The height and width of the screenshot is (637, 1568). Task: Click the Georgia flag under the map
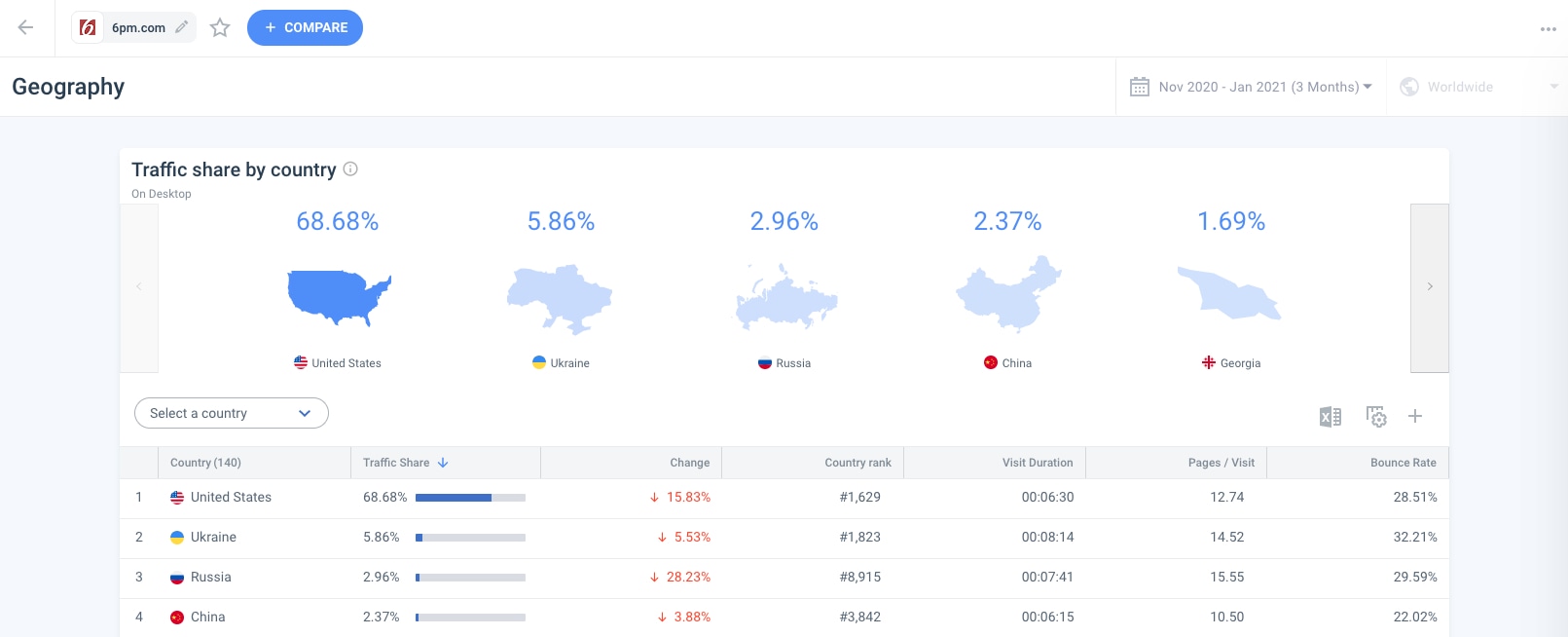point(1209,362)
